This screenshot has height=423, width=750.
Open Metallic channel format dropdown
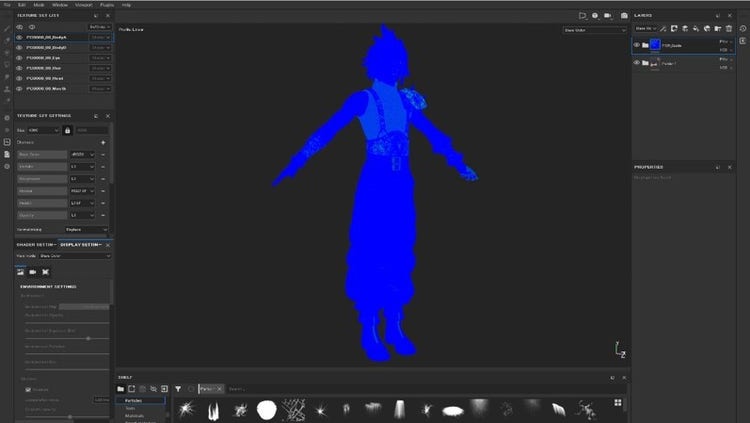[82, 167]
